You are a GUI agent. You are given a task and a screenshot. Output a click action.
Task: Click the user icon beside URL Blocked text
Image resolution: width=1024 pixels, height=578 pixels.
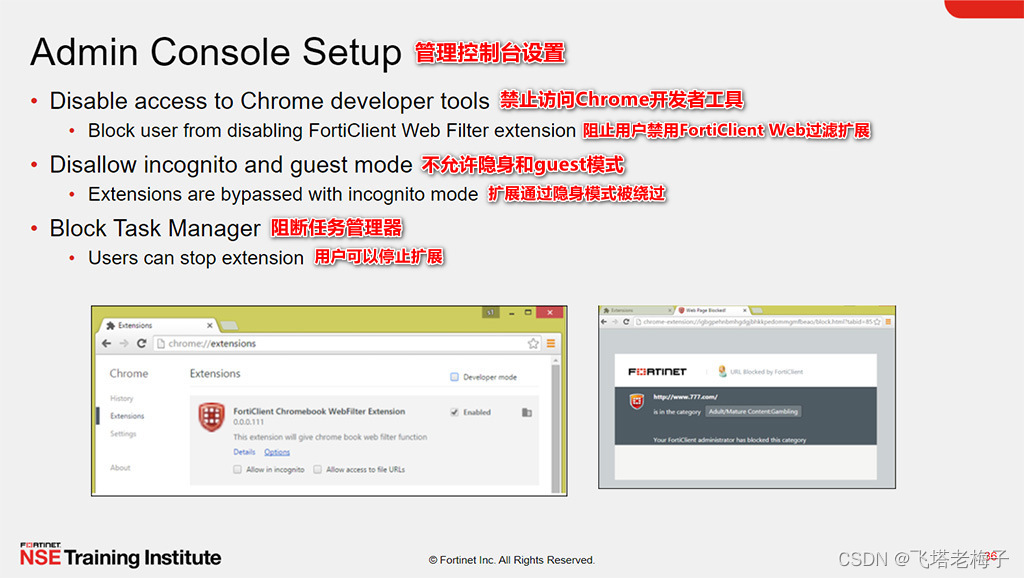click(x=722, y=371)
